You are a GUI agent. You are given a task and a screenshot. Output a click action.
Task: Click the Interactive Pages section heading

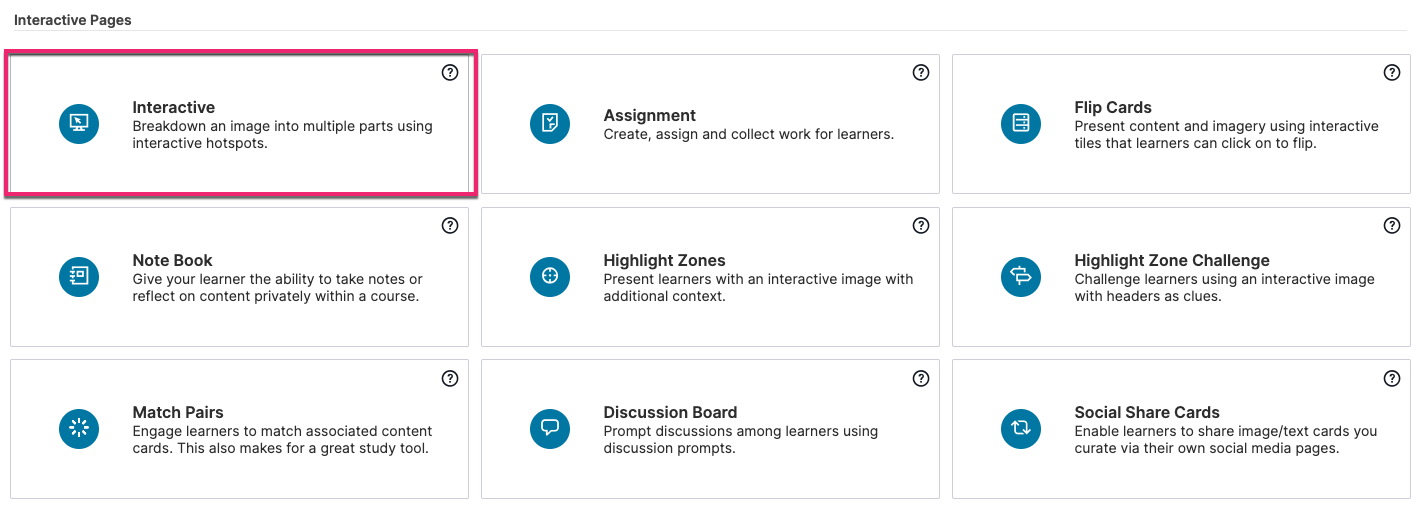(73, 20)
